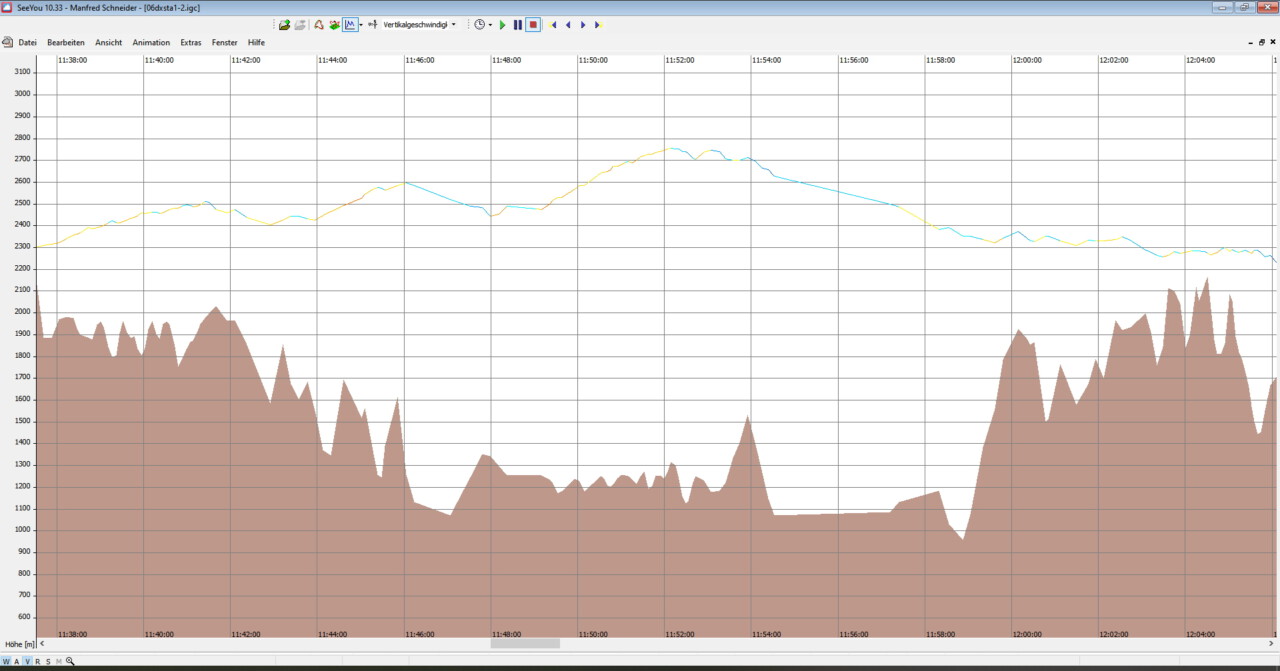The height and width of the screenshot is (671, 1280).
Task: Click the document icon beside Datei
Action: click(x=7, y=43)
